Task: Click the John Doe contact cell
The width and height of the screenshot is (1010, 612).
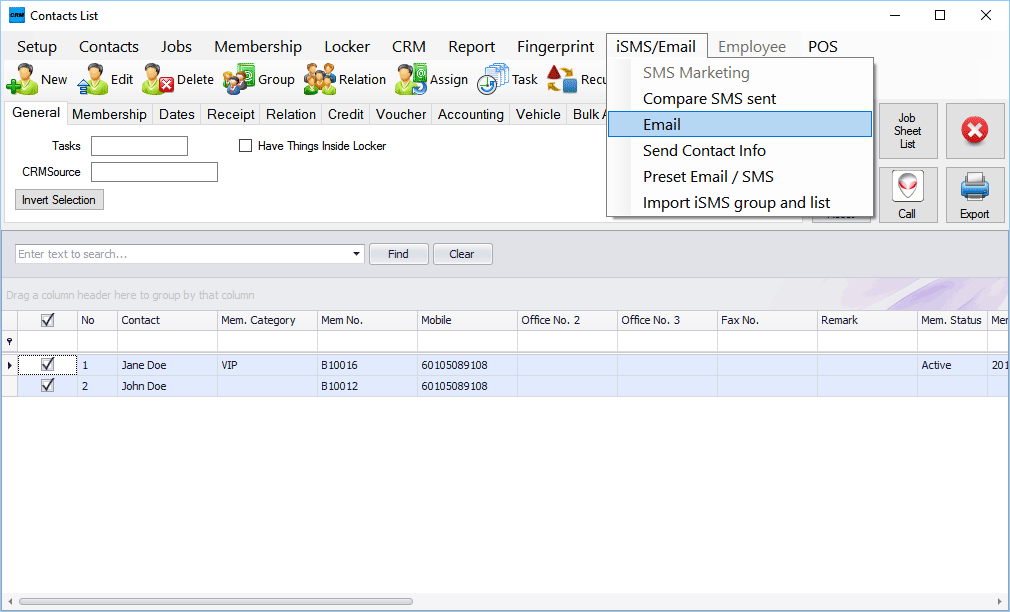Action: coord(167,386)
